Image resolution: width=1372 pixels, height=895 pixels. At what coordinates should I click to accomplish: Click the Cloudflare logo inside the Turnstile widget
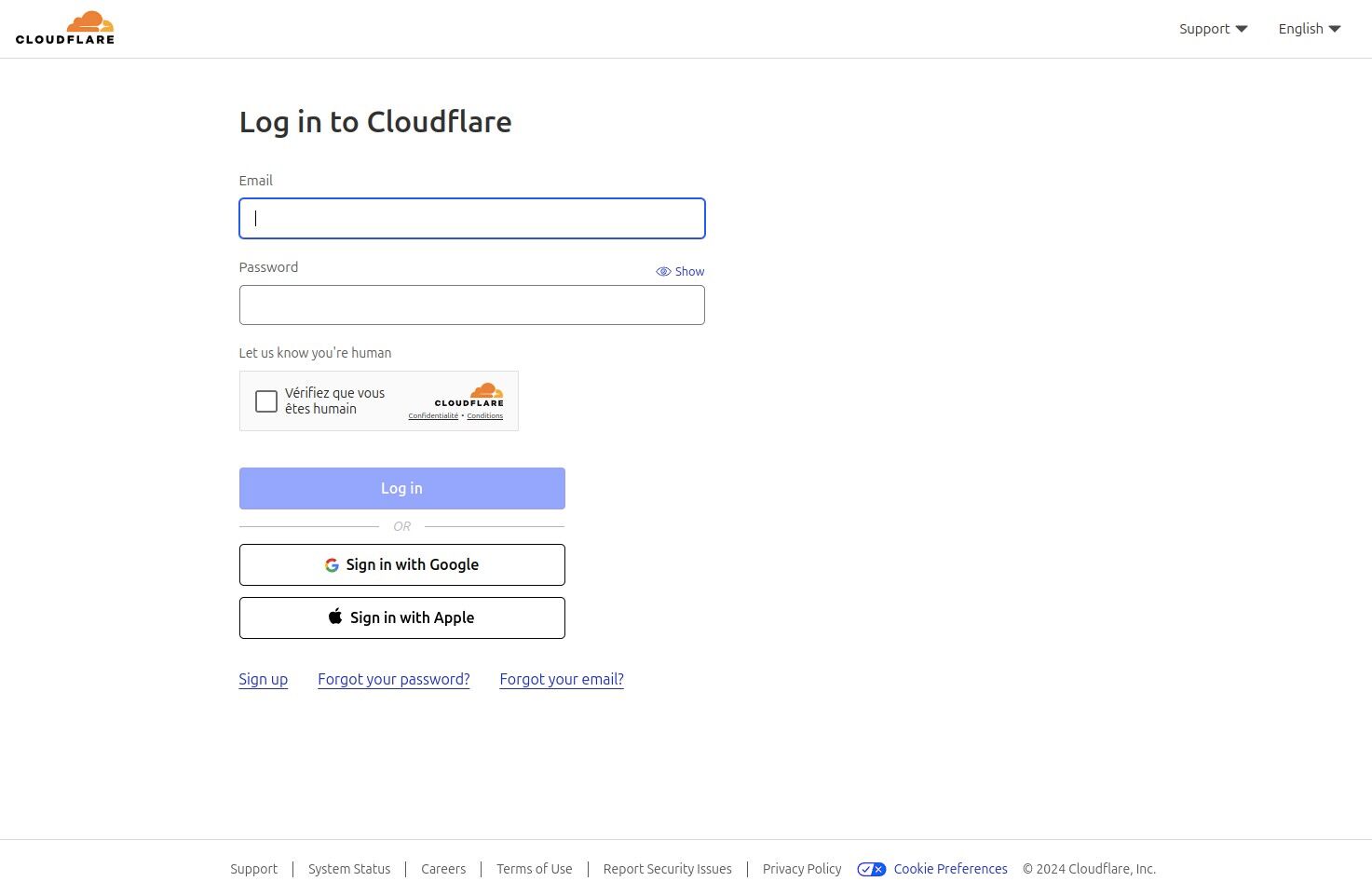pyautogui.click(x=469, y=397)
